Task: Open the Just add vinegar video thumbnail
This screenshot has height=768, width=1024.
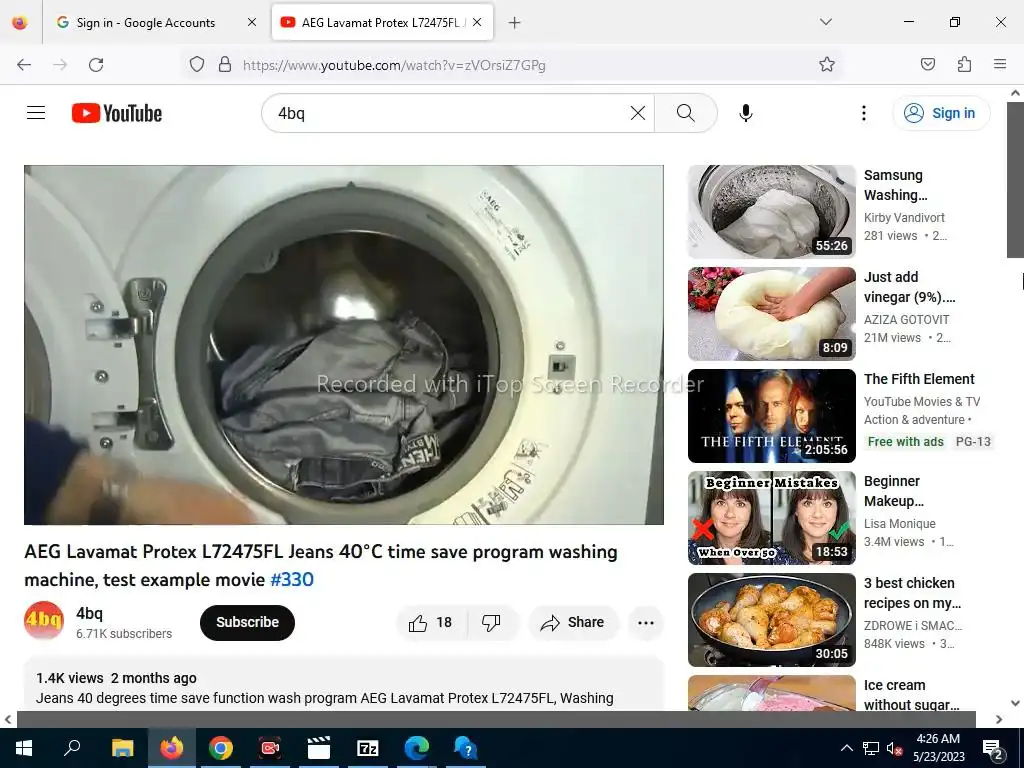Action: click(772, 313)
